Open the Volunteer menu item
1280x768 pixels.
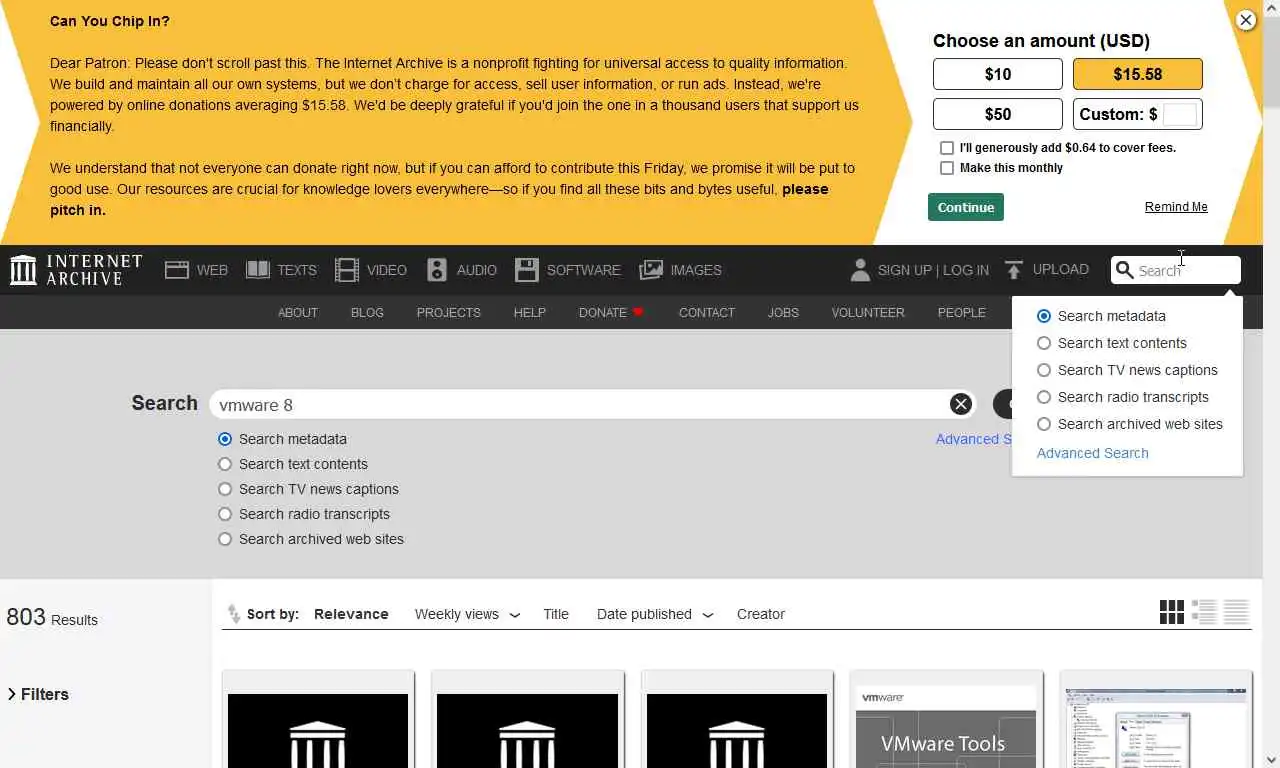coord(868,312)
